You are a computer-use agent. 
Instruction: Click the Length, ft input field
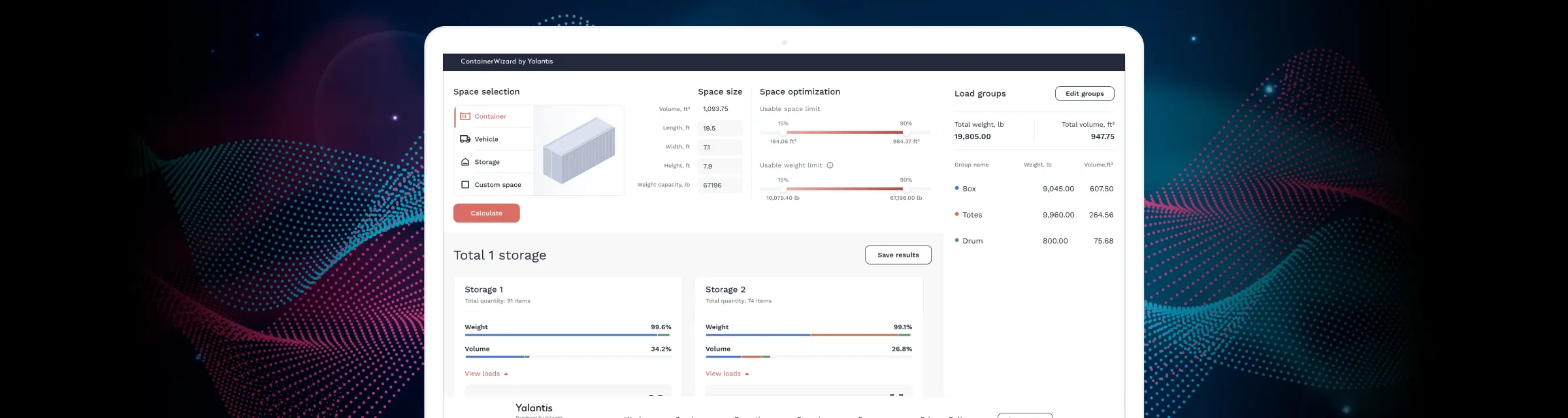click(719, 128)
